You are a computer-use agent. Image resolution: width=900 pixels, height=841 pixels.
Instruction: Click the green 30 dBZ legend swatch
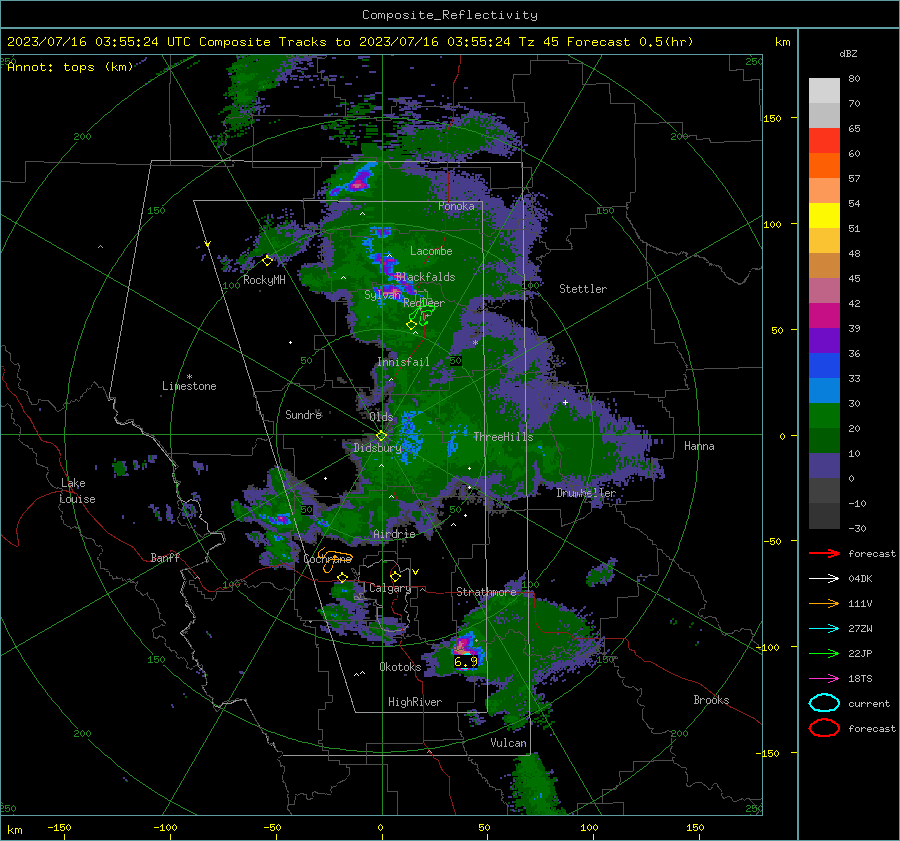point(824,415)
